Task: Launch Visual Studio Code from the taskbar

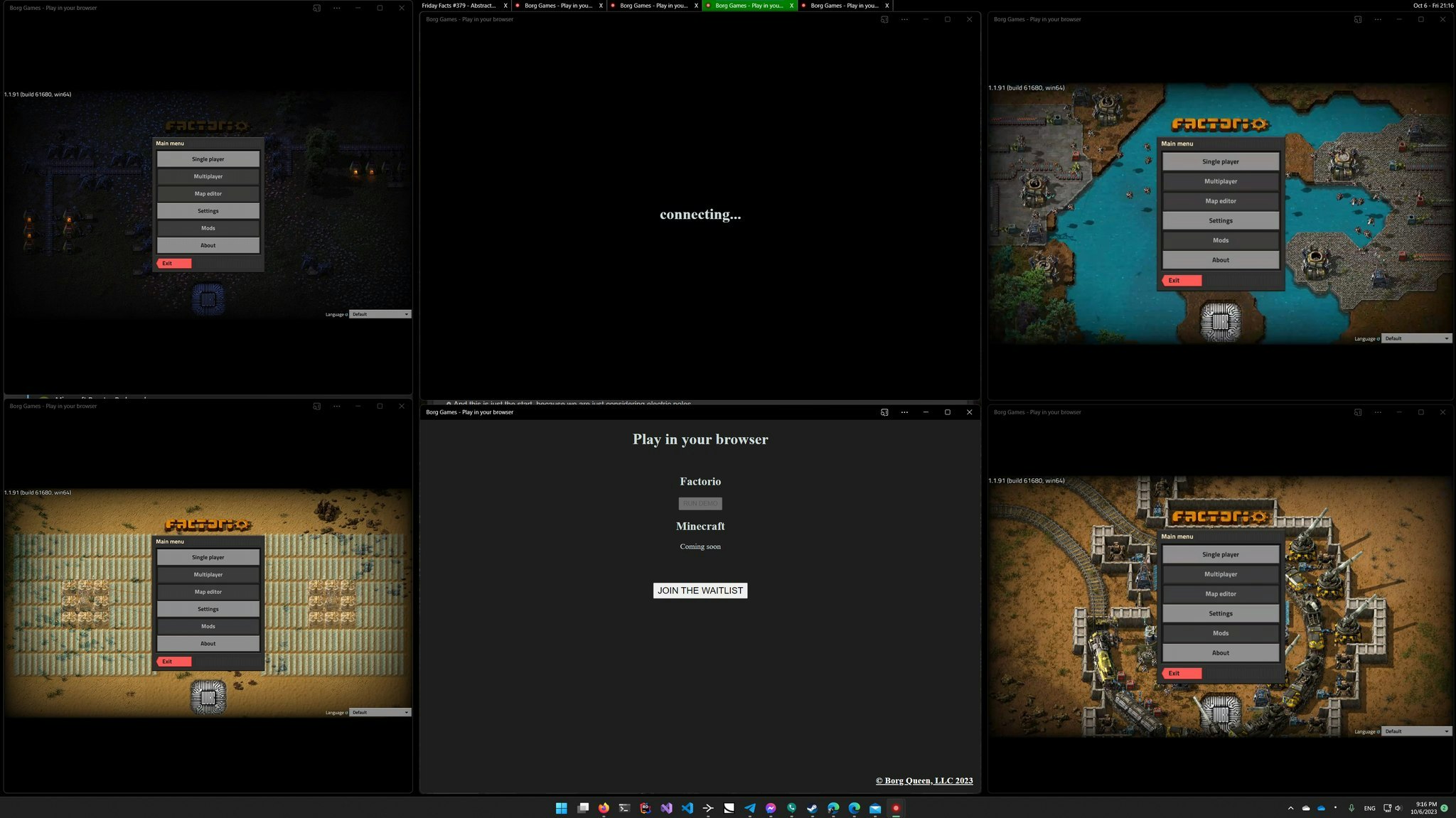Action: pyautogui.click(x=687, y=808)
